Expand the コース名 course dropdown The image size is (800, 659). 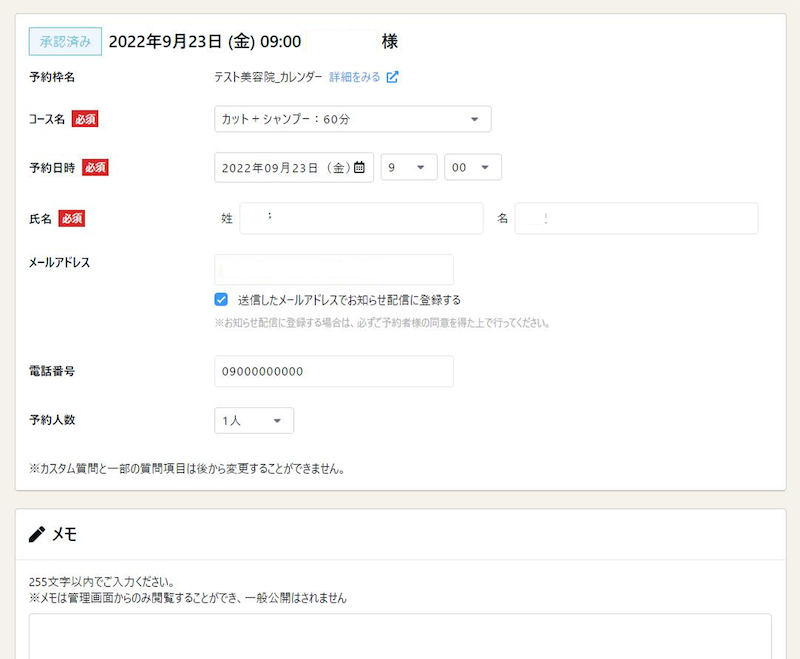click(352, 119)
